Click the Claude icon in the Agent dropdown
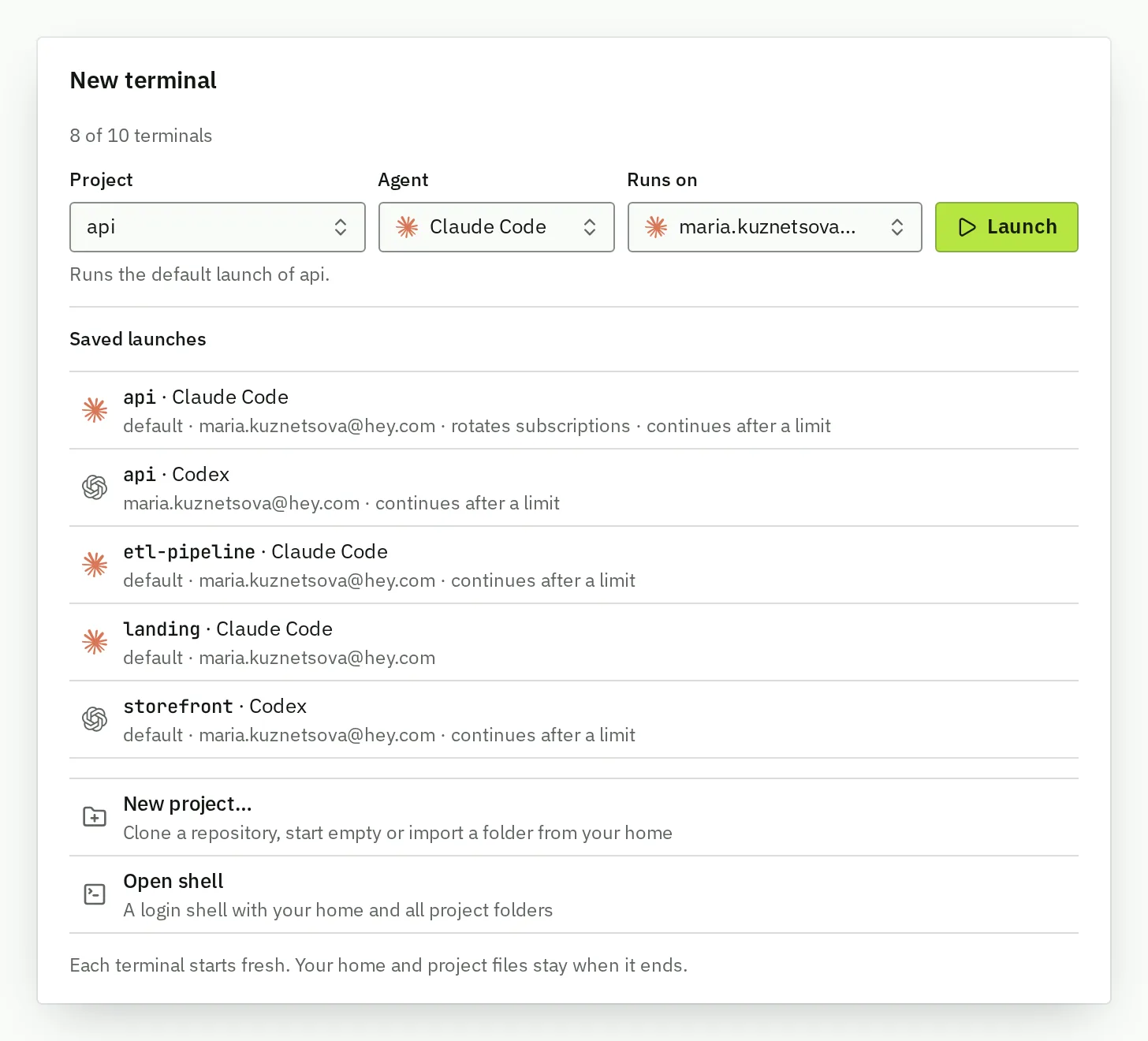Screen dimensions: 1148x1041 pyautogui.click(x=407, y=227)
